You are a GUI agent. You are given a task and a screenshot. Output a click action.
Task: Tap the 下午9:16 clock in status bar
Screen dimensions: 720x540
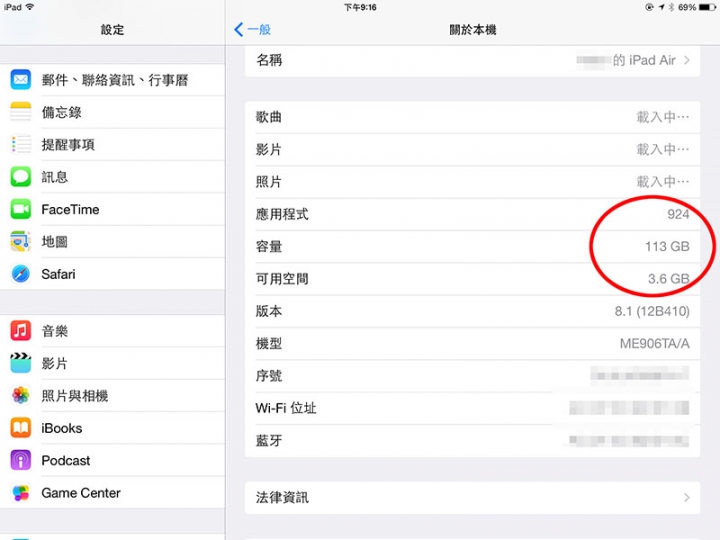pyautogui.click(x=360, y=7)
